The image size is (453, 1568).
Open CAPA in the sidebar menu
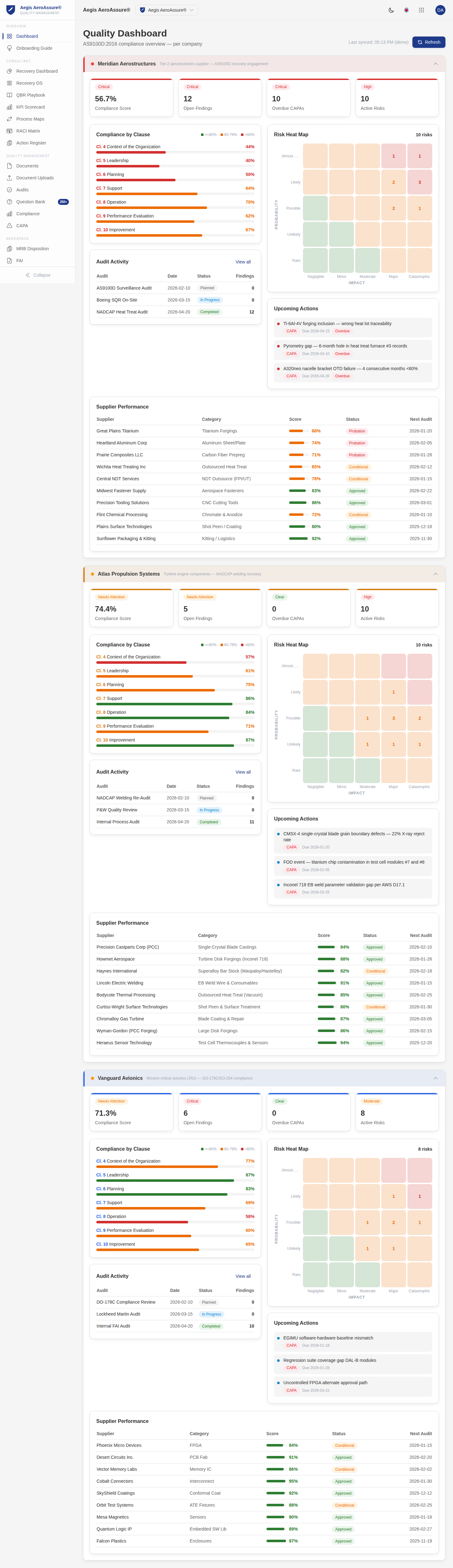[38, 226]
